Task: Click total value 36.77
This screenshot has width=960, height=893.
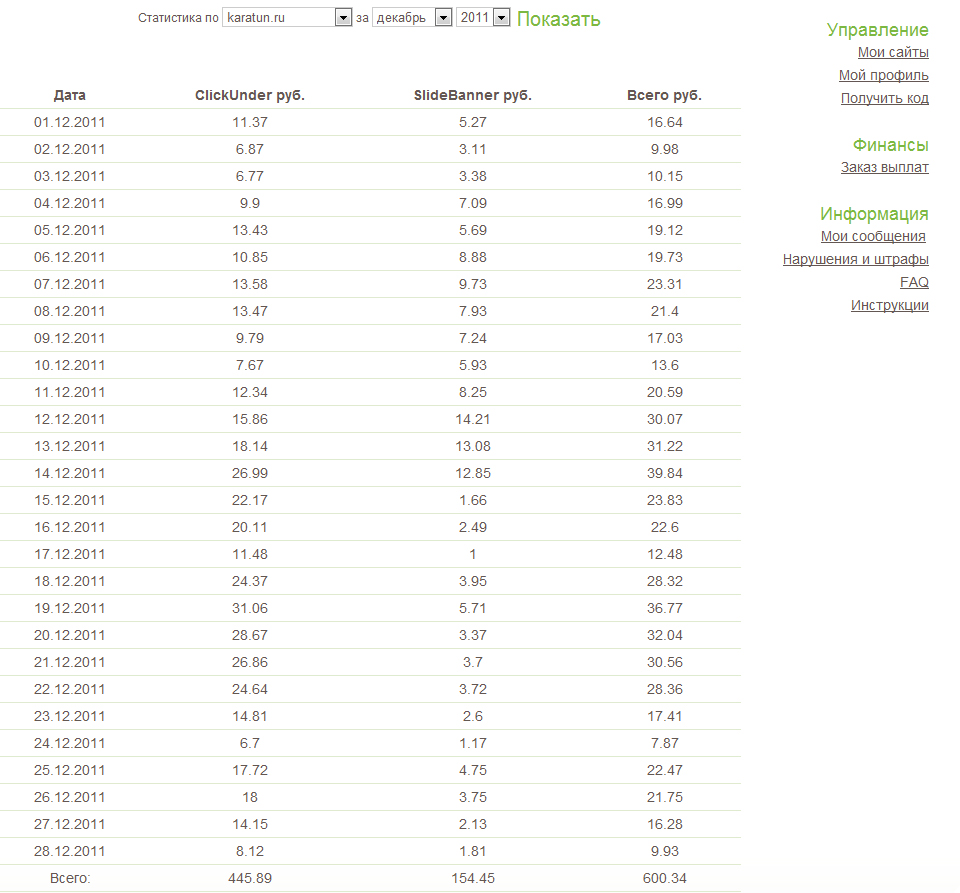Action: point(665,608)
